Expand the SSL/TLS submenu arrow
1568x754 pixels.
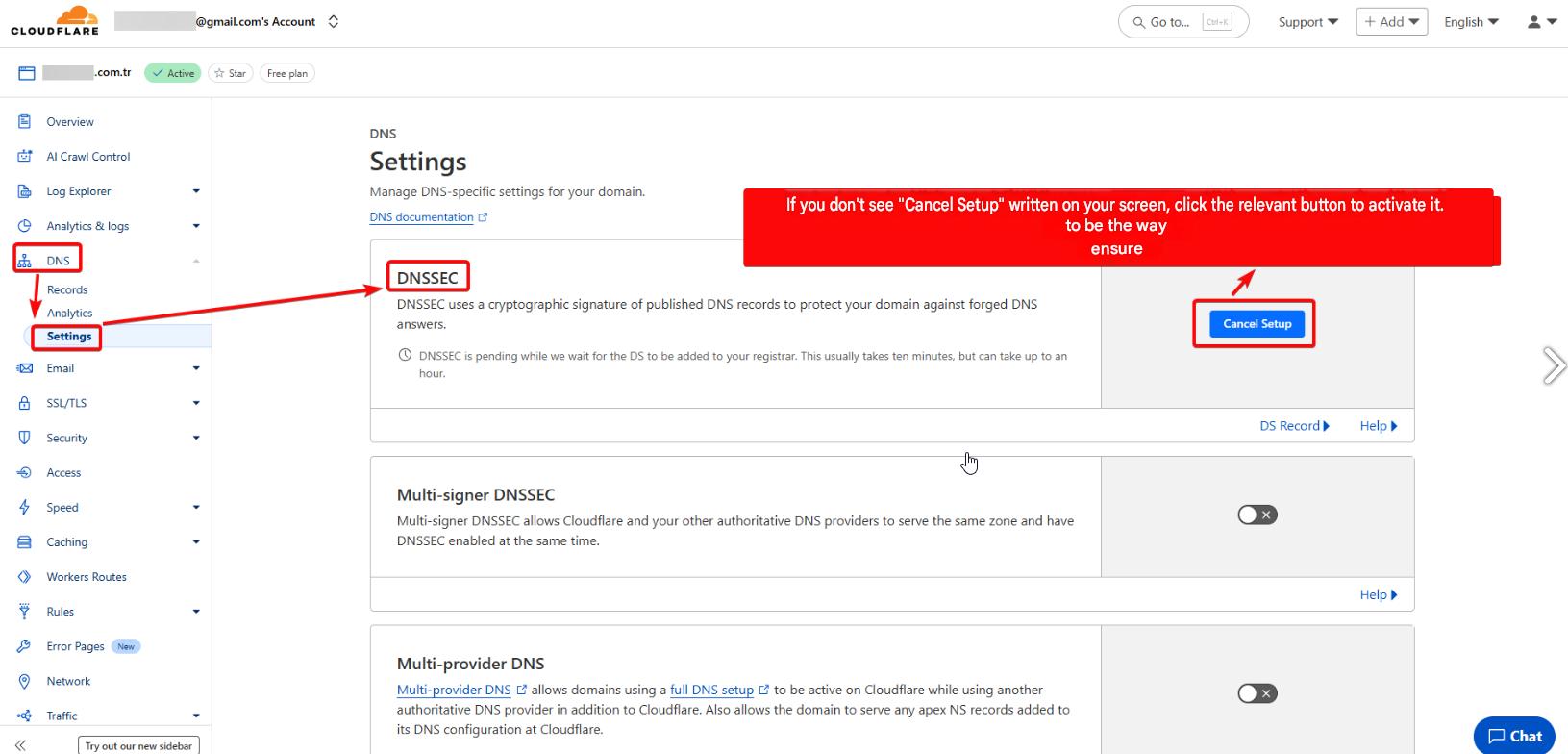196,403
